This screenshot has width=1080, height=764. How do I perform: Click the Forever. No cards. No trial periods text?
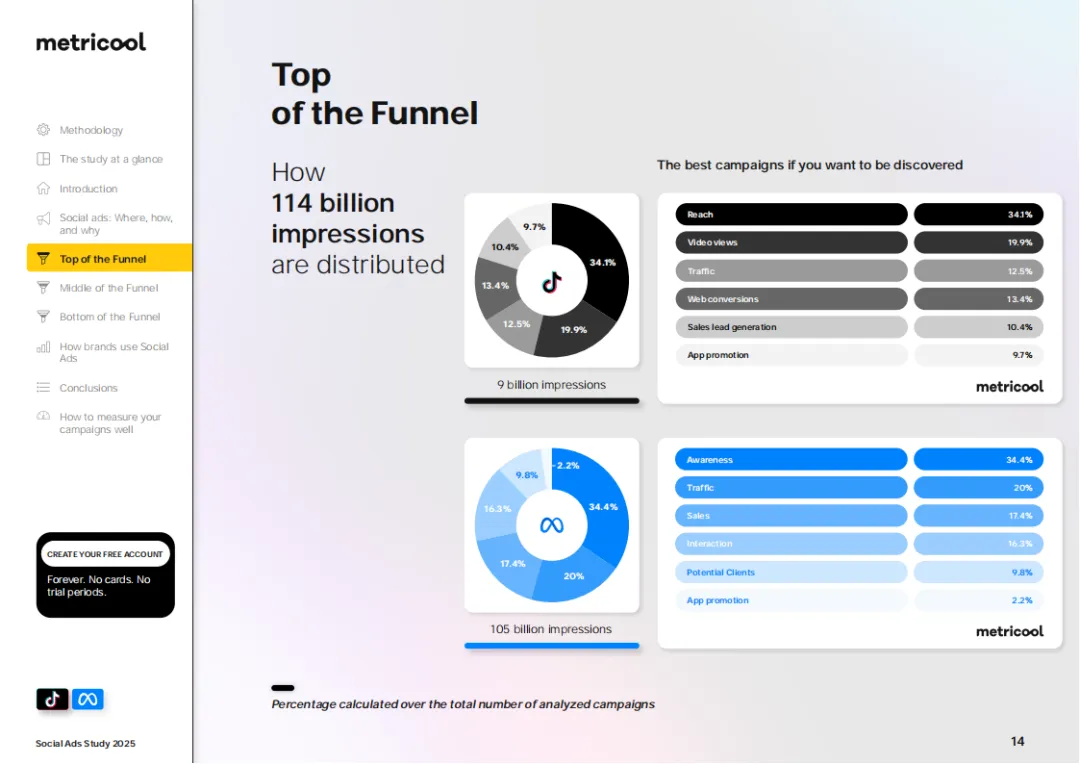click(98, 586)
